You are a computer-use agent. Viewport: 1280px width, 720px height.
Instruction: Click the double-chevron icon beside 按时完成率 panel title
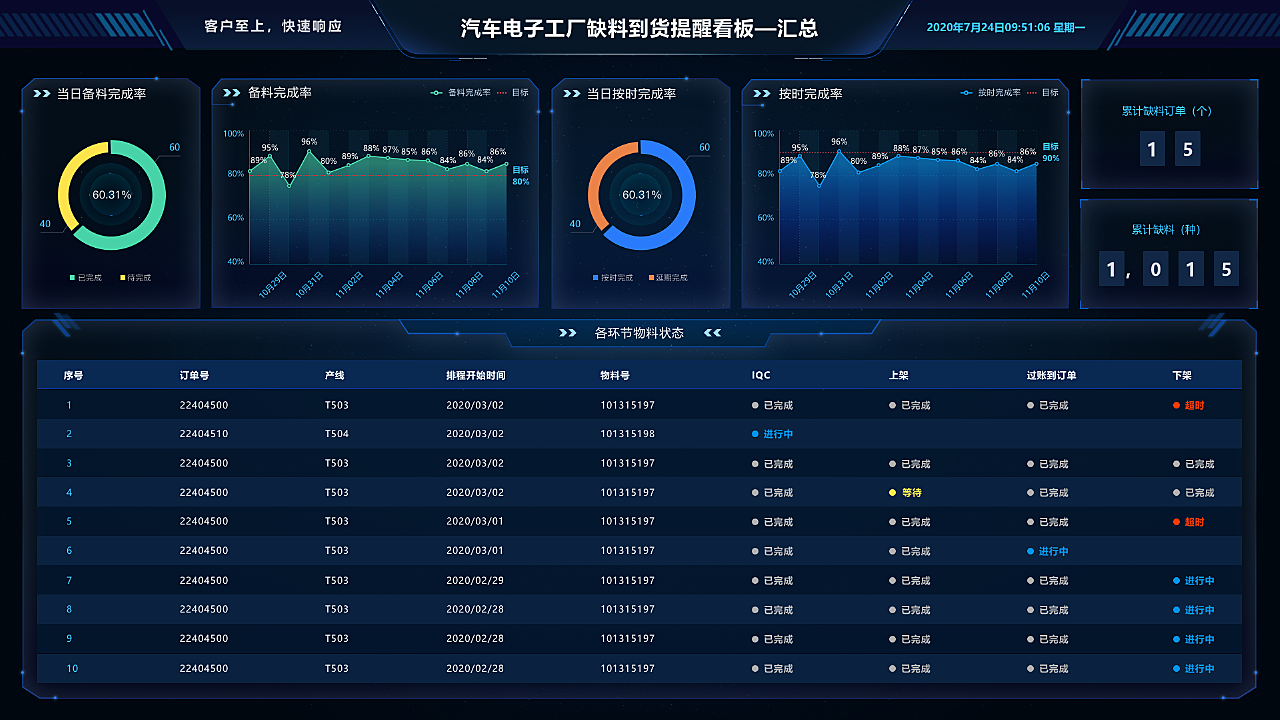pyautogui.click(x=762, y=93)
